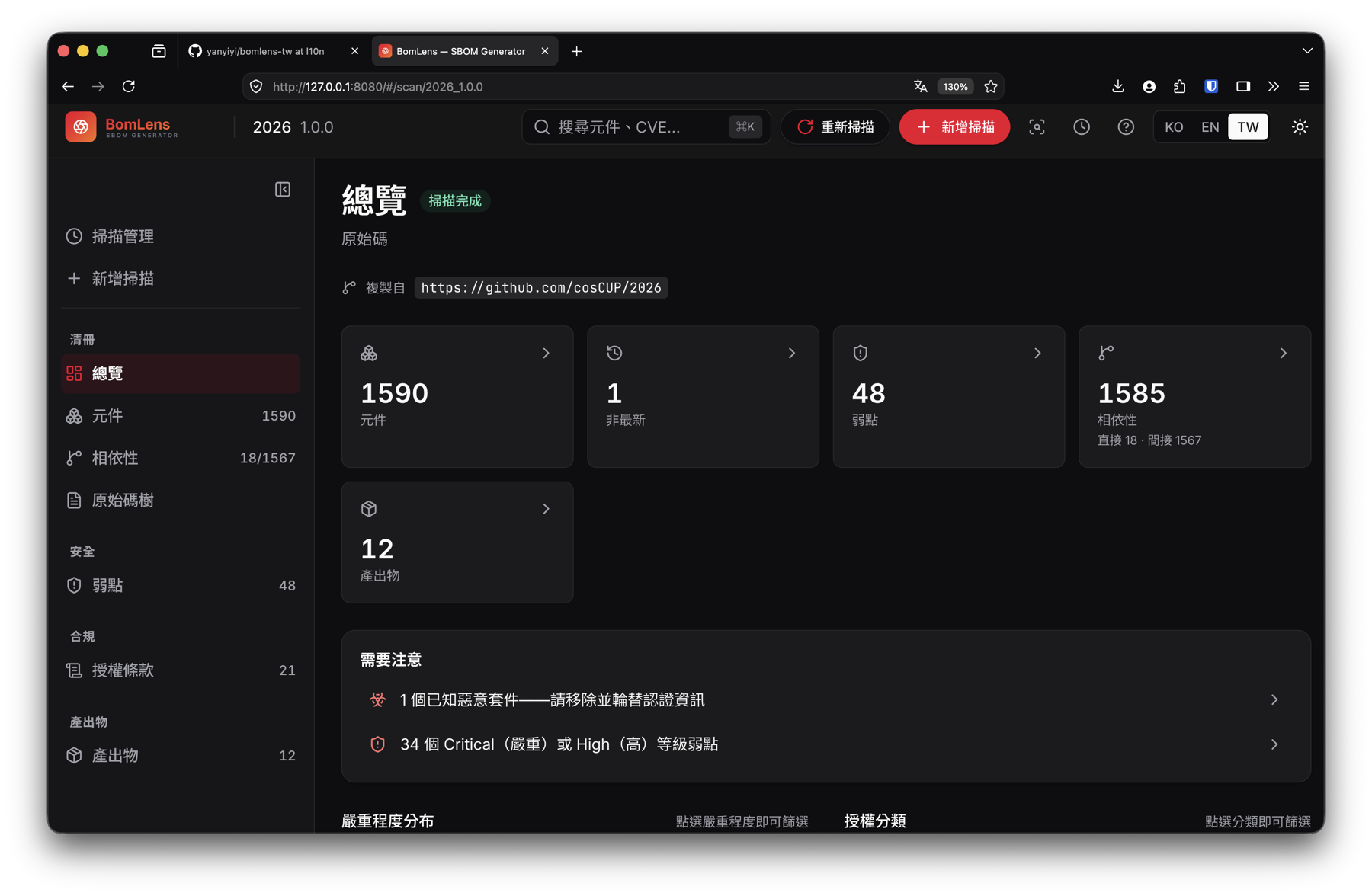Click 新增掃描 in sidebar
This screenshot has height=896, width=1372.
point(181,279)
